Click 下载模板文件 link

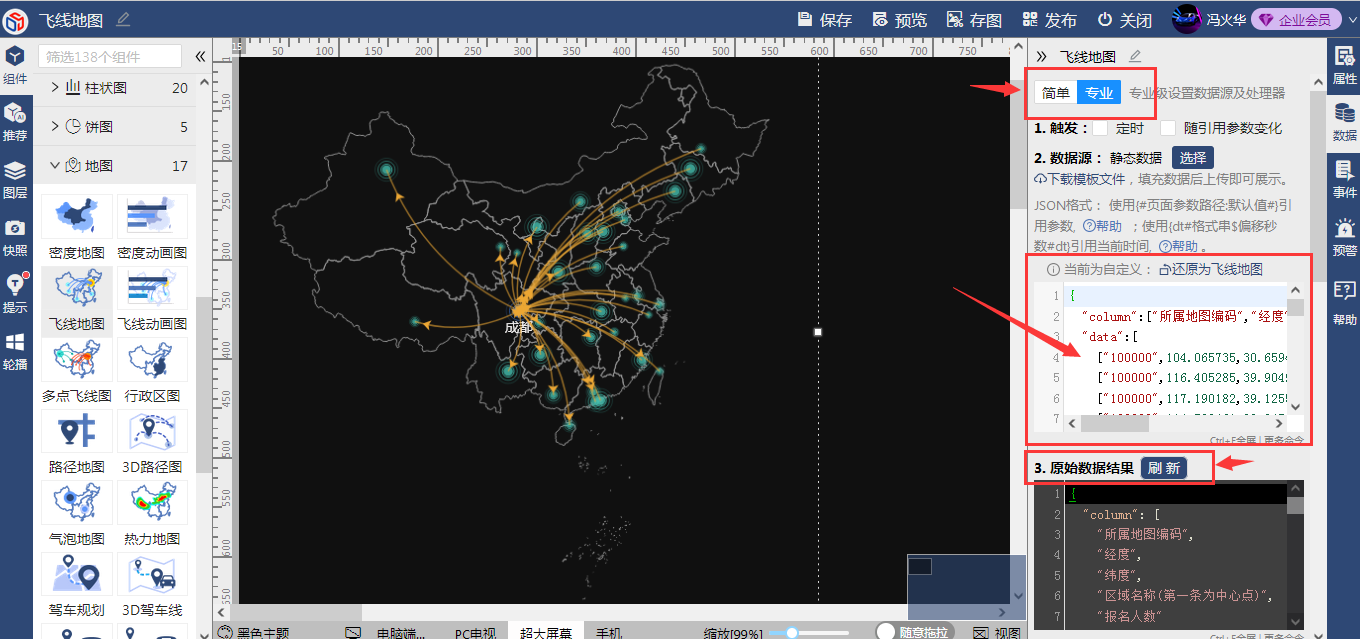[1079, 179]
